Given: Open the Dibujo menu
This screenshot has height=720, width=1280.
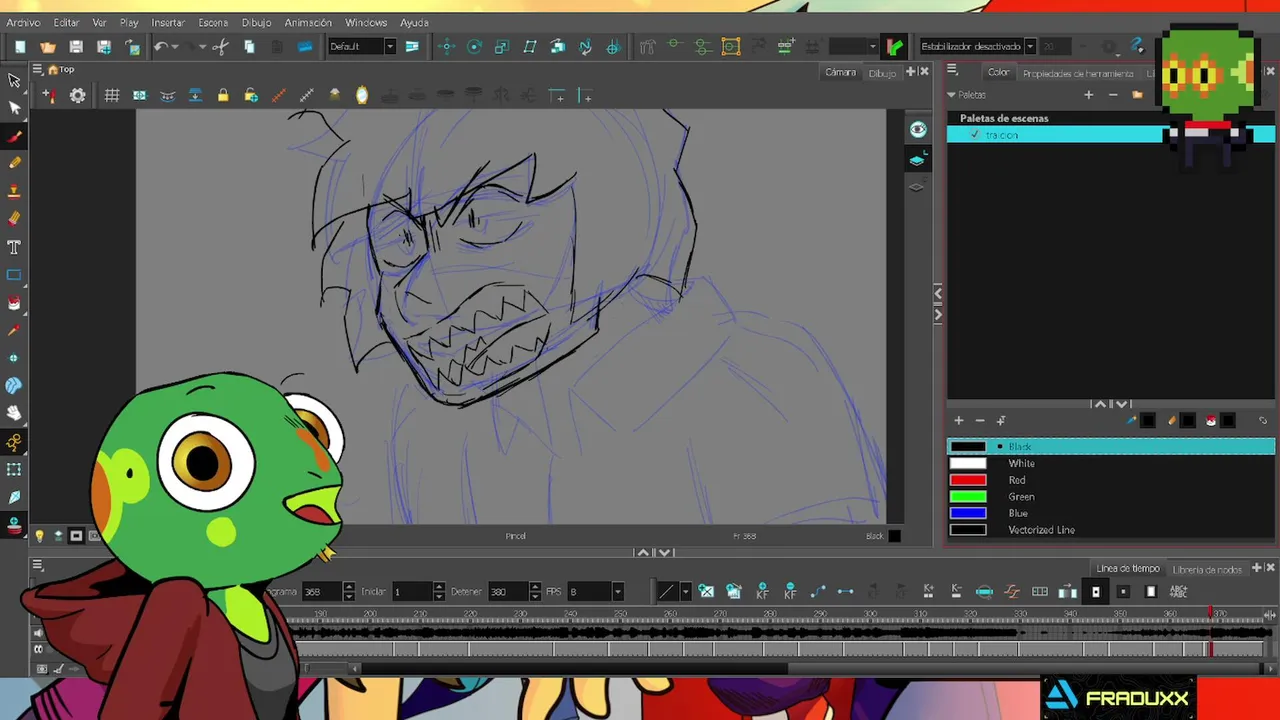Looking at the screenshot, I should click(256, 22).
